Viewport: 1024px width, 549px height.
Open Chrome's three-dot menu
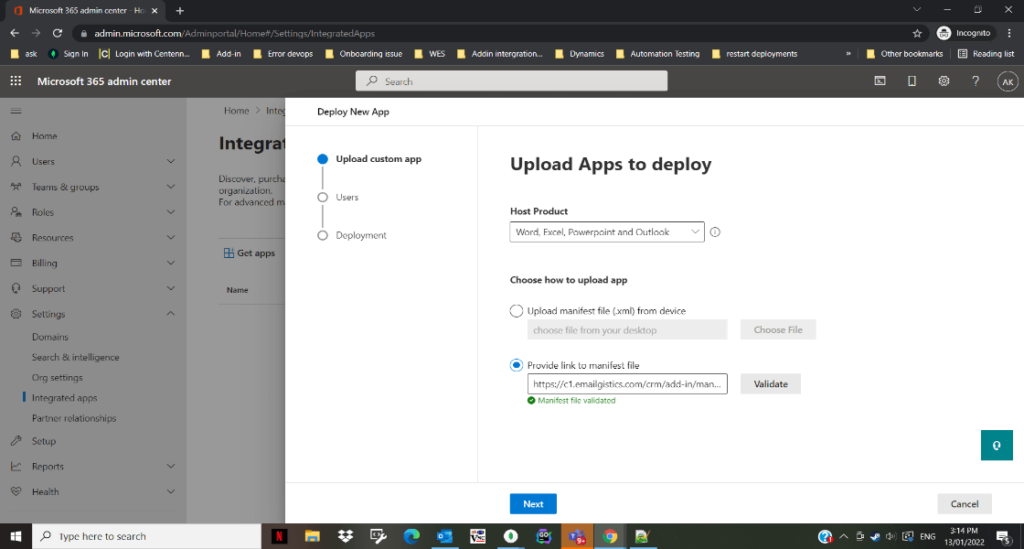1009,33
